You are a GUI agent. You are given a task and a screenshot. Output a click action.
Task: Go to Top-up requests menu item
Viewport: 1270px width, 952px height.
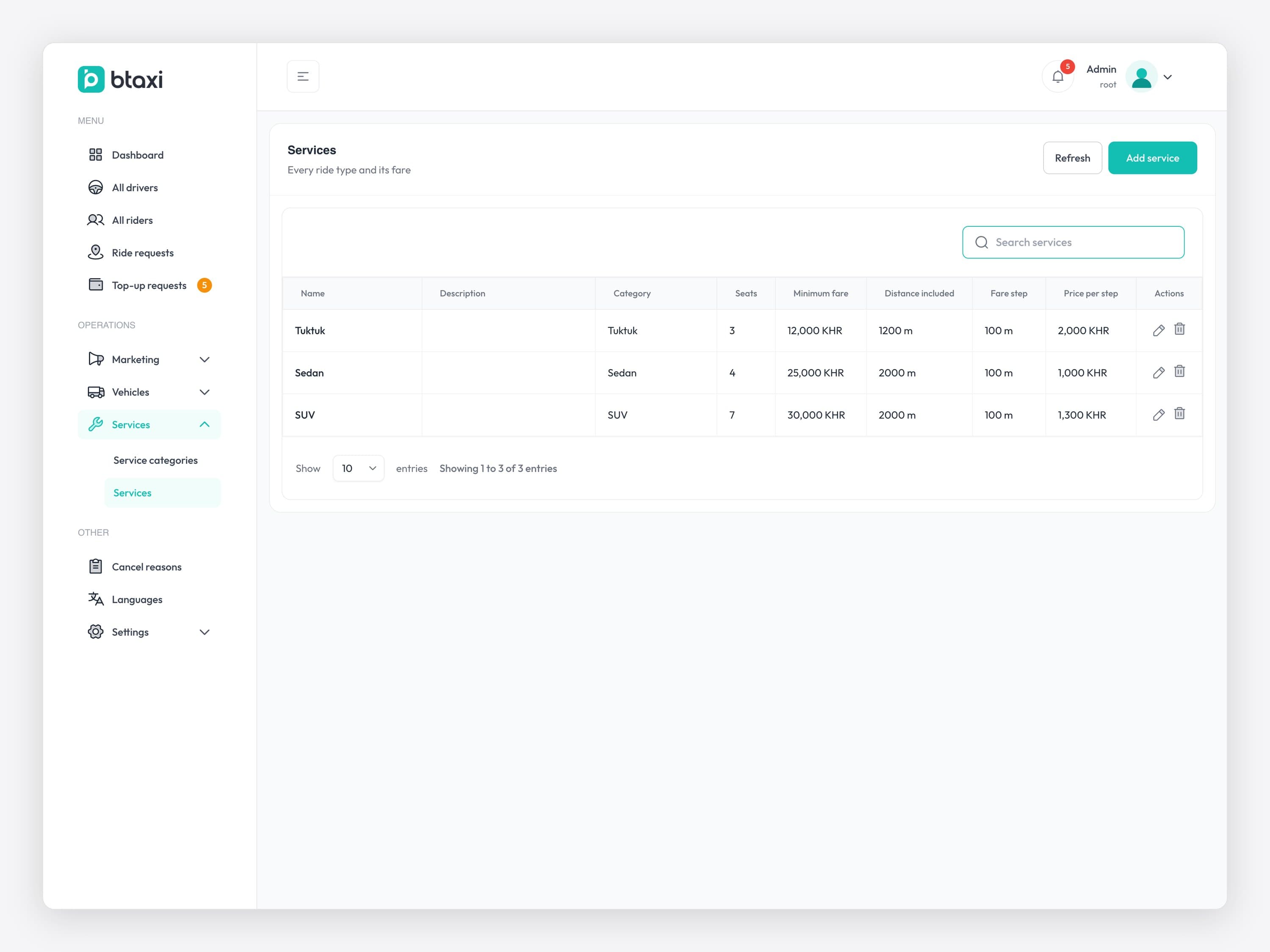pyautogui.click(x=149, y=285)
